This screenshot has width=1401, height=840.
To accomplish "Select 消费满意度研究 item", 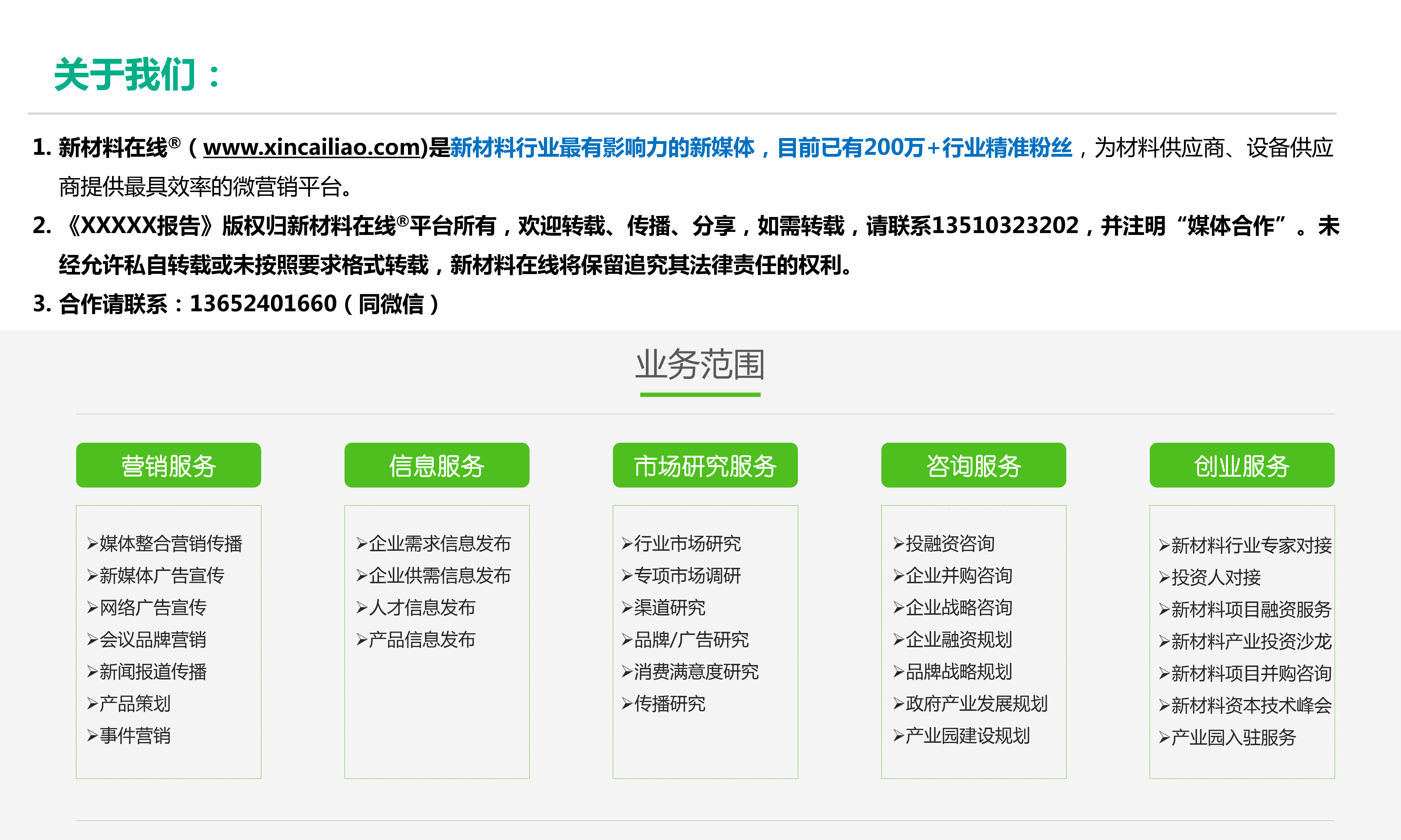I will (690, 672).
